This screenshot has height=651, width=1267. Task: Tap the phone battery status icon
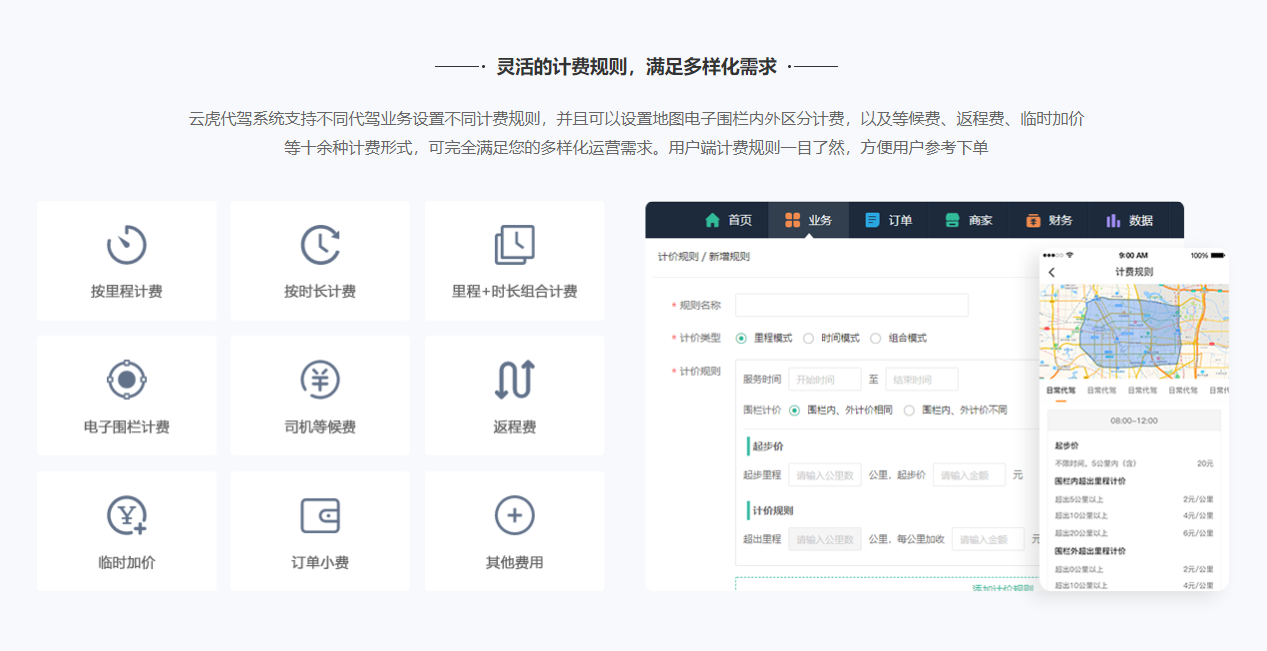pyautogui.click(x=1217, y=255)
